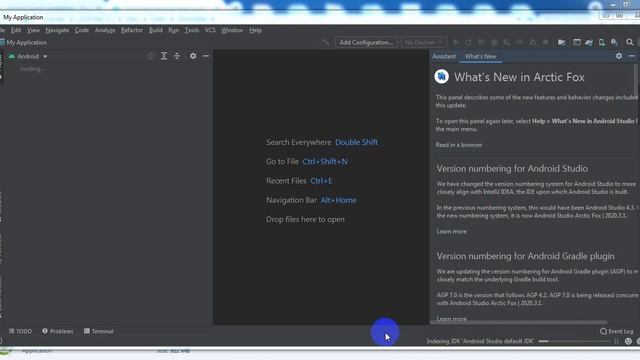This screenshot has height=360, width=640.
Task: Click the 'Navigation Bar' hint text
Action: click(291, 200)
